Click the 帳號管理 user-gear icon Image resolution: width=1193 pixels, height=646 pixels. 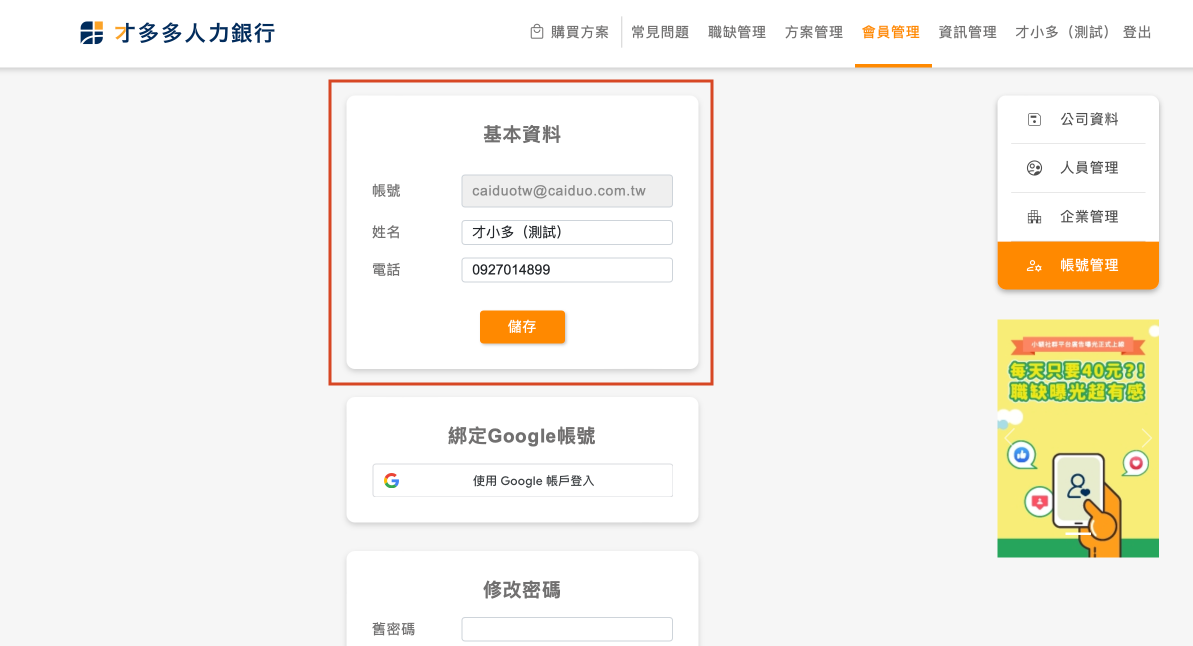1034,266
